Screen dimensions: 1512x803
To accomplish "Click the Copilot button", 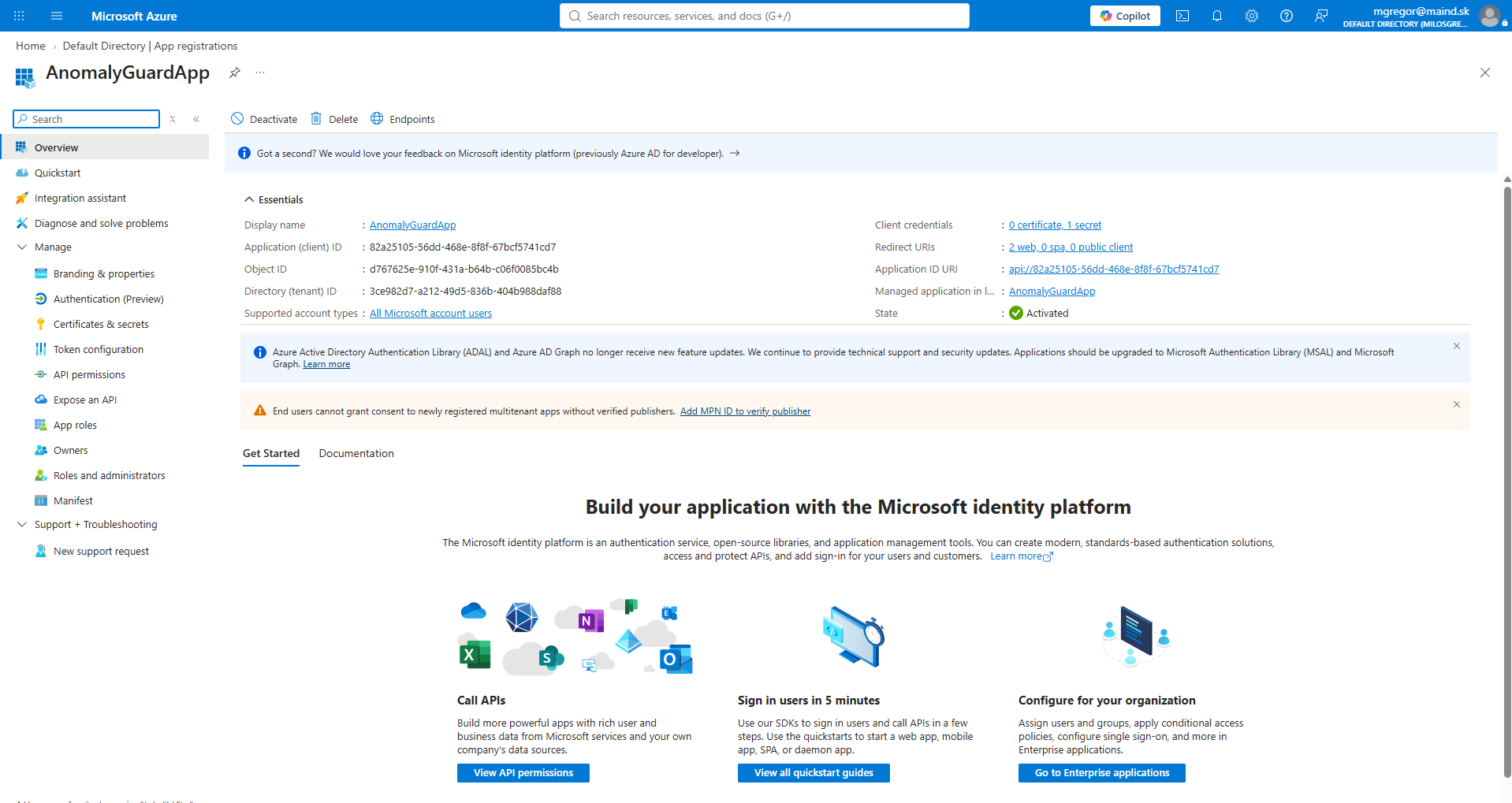I will pyautogui.click(x=1125, y=16).
